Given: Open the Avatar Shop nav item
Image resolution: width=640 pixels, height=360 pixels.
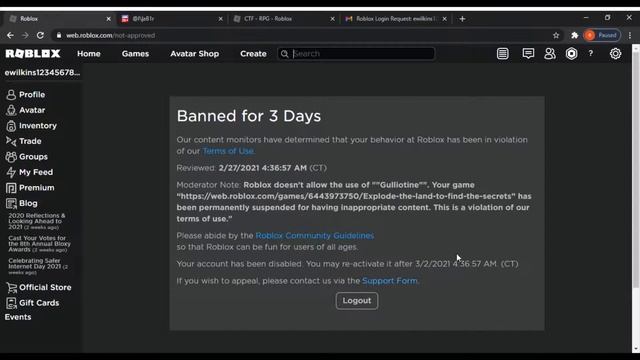Looking at the screenshot, I should point(195,53).
